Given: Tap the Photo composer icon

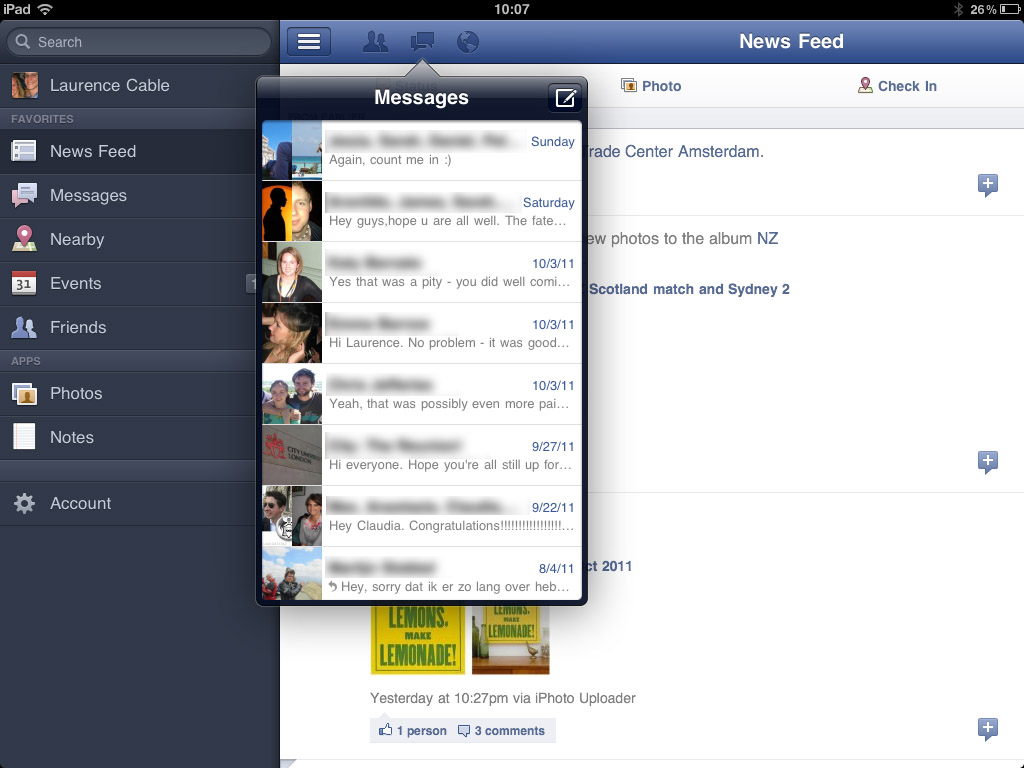Looking at the screenshot, I should [x=629, y=86].
